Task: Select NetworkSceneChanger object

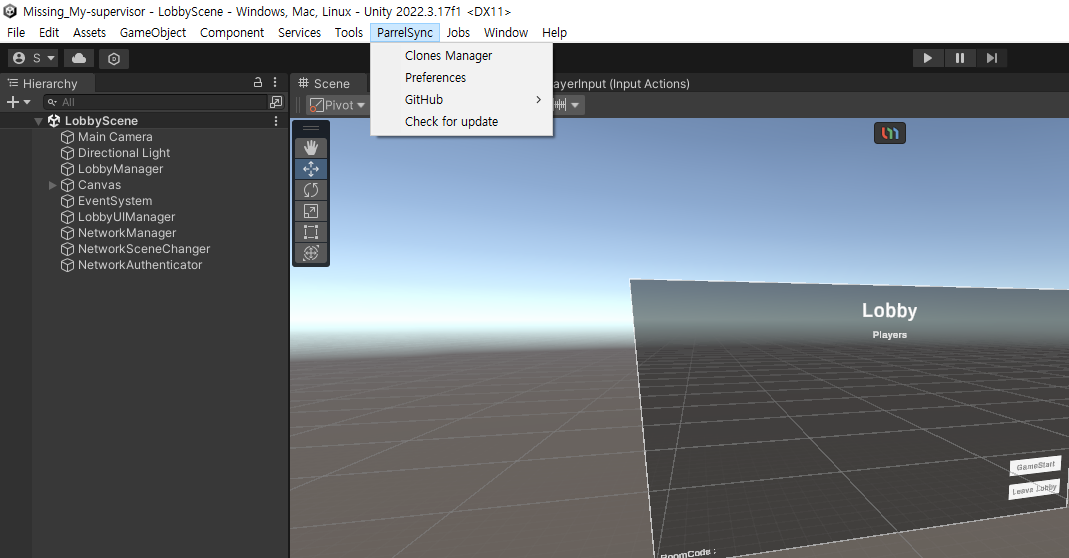Action: (x=144, y=249)
